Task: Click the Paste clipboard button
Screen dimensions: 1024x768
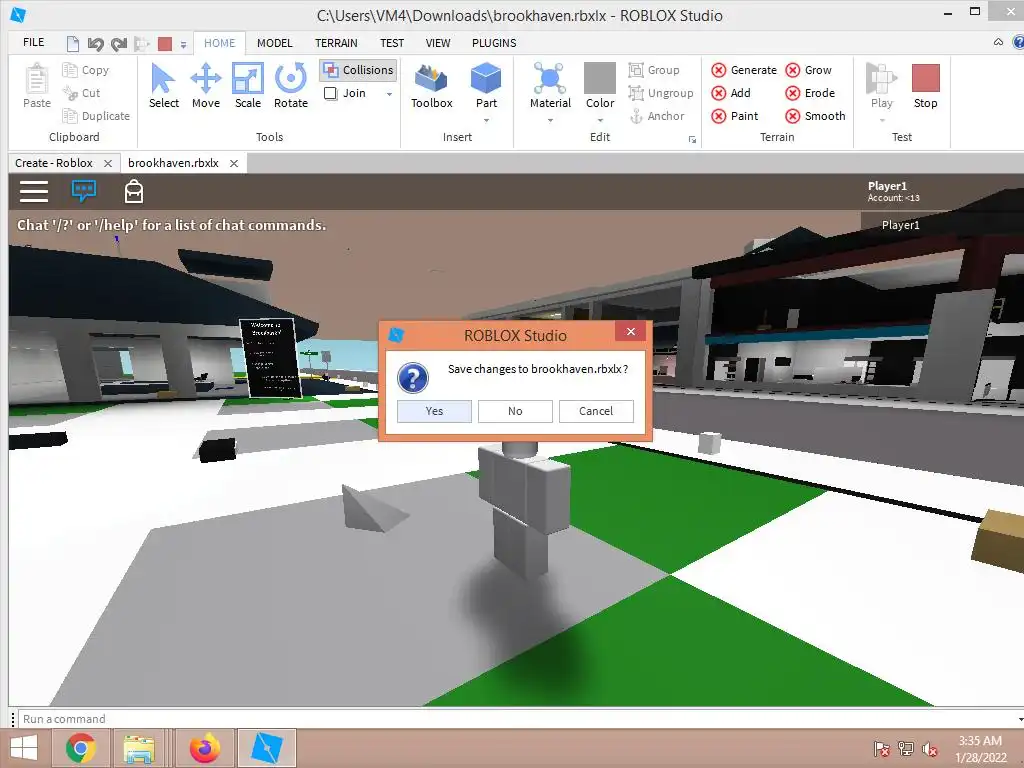Action: pyautogui.click(x=37, y=86)
